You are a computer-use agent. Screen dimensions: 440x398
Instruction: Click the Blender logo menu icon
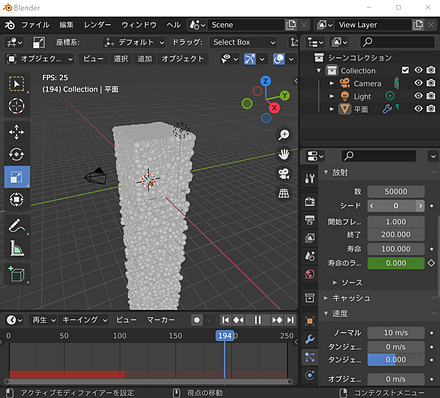coord(10,25)
